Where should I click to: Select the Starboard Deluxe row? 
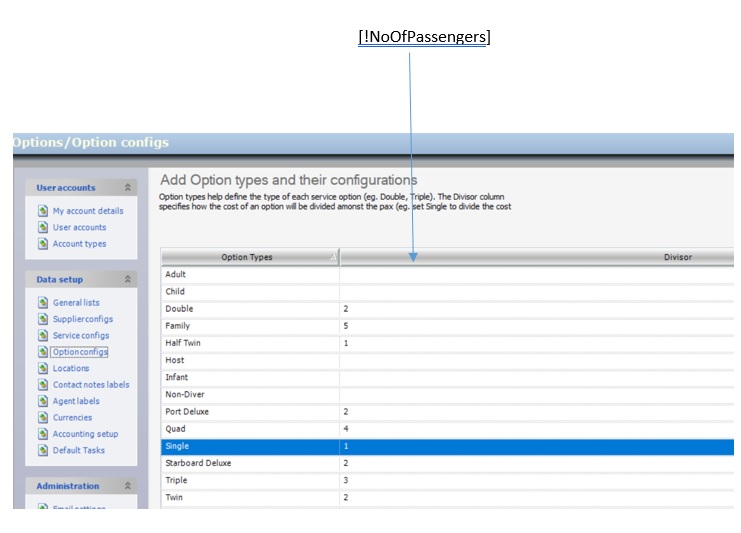(198, 463)
